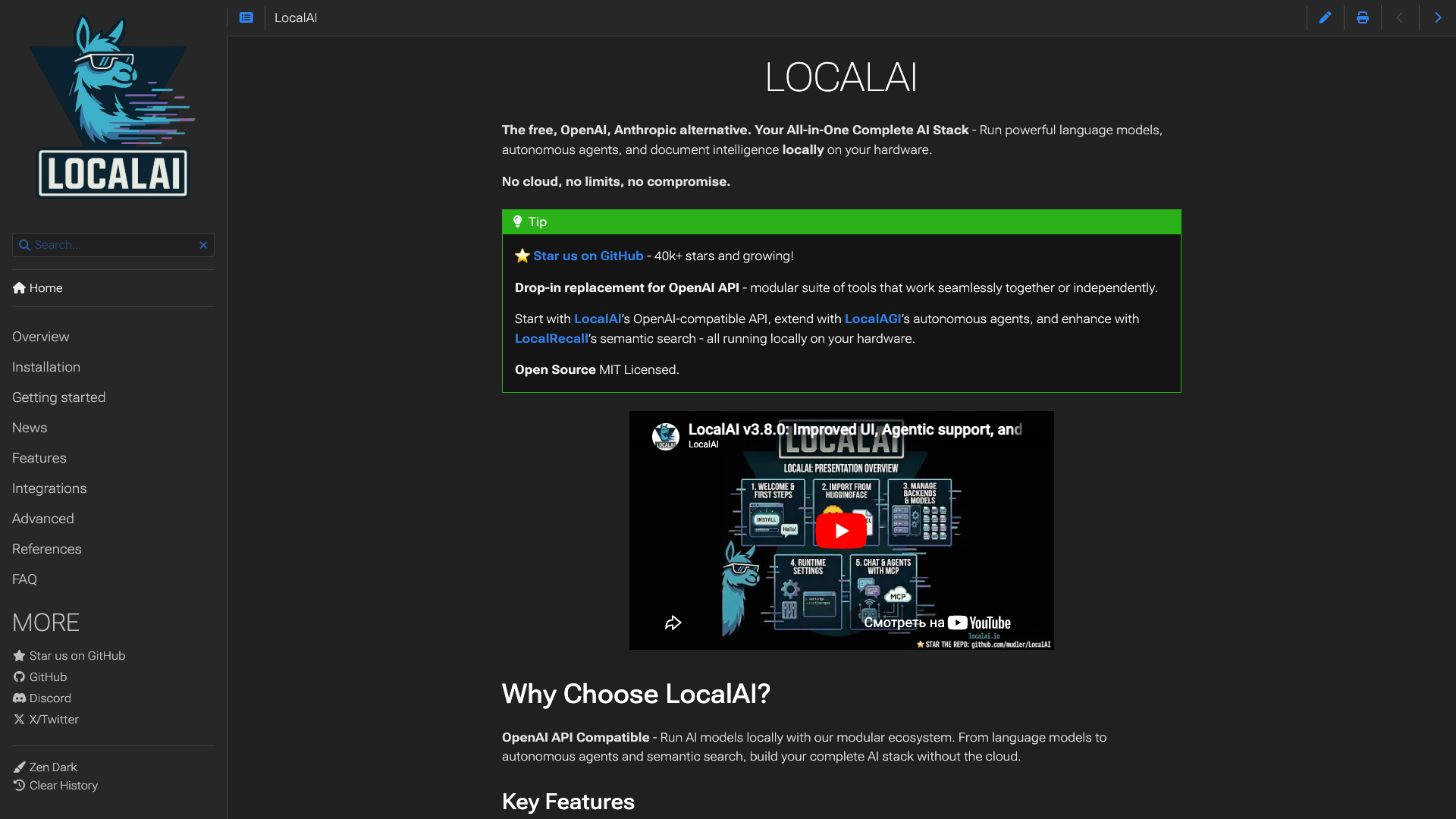This screenshot has height=819, width=1456.
Task: Click Star us on GitHub in Tip
Action: click(588, 256)
